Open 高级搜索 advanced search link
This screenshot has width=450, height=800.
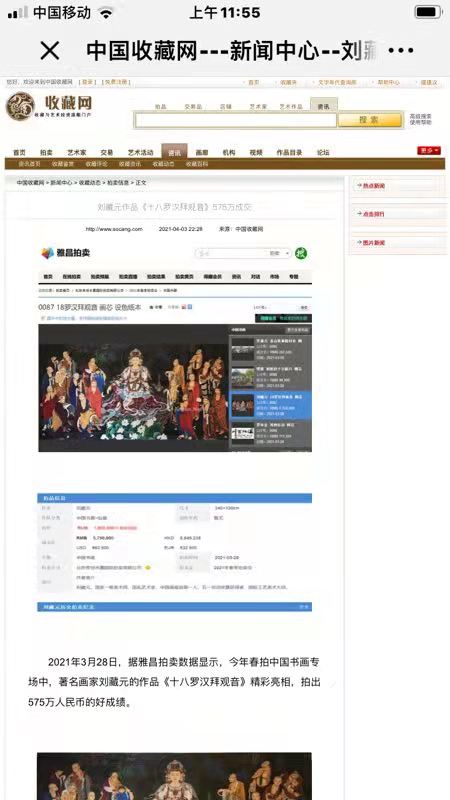click(420, 116)
